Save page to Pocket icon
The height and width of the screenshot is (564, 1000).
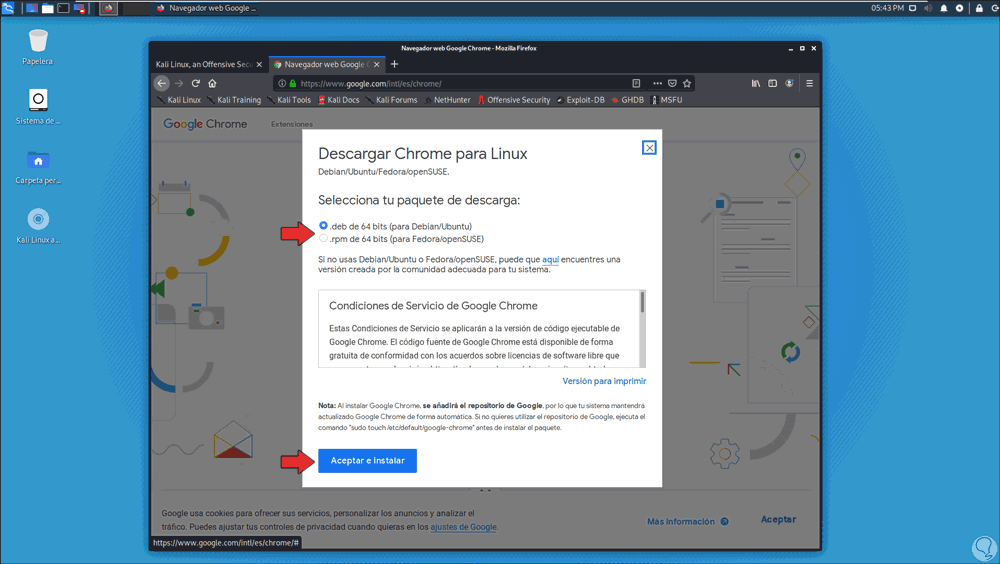pyautogui.click(x=672, y=84)
